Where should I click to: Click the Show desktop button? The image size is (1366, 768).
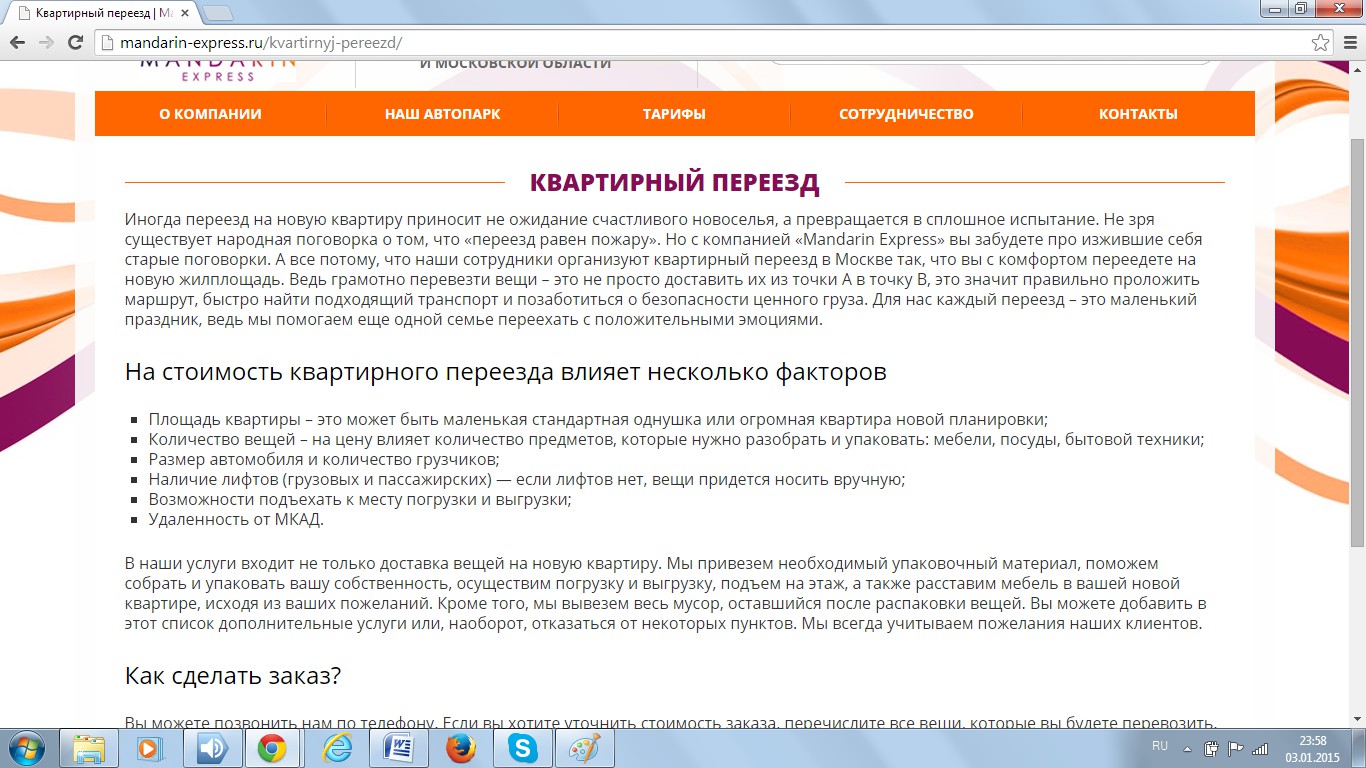coord(1358,748)
